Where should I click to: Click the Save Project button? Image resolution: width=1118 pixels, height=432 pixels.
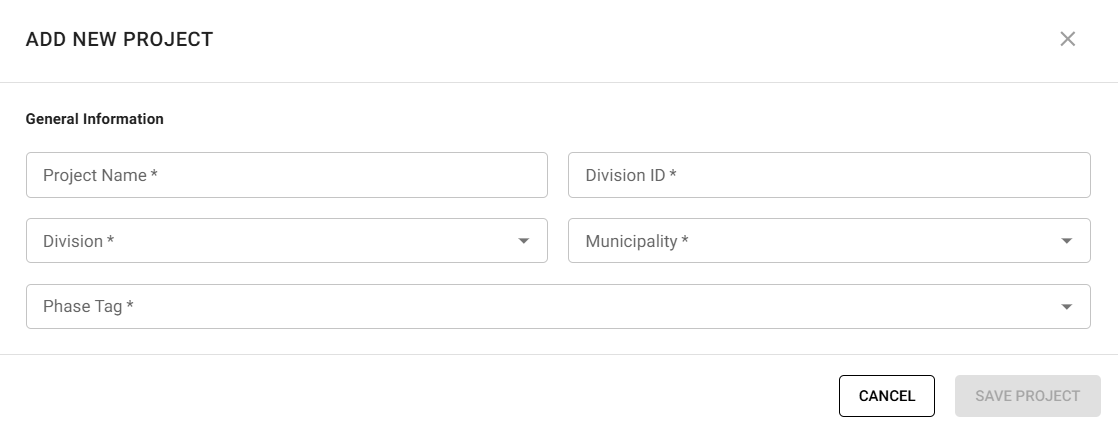(1027, 396)
